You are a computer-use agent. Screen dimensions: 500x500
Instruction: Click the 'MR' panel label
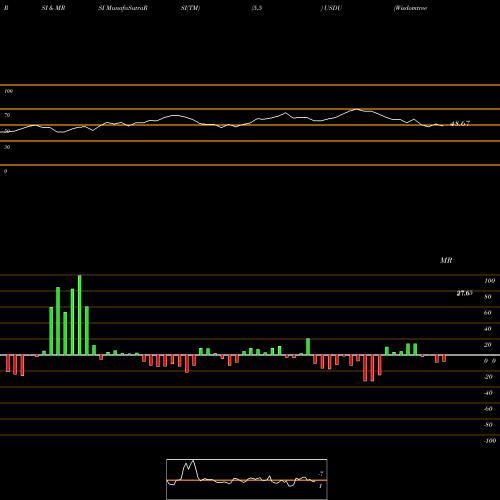tap(446, 260)
